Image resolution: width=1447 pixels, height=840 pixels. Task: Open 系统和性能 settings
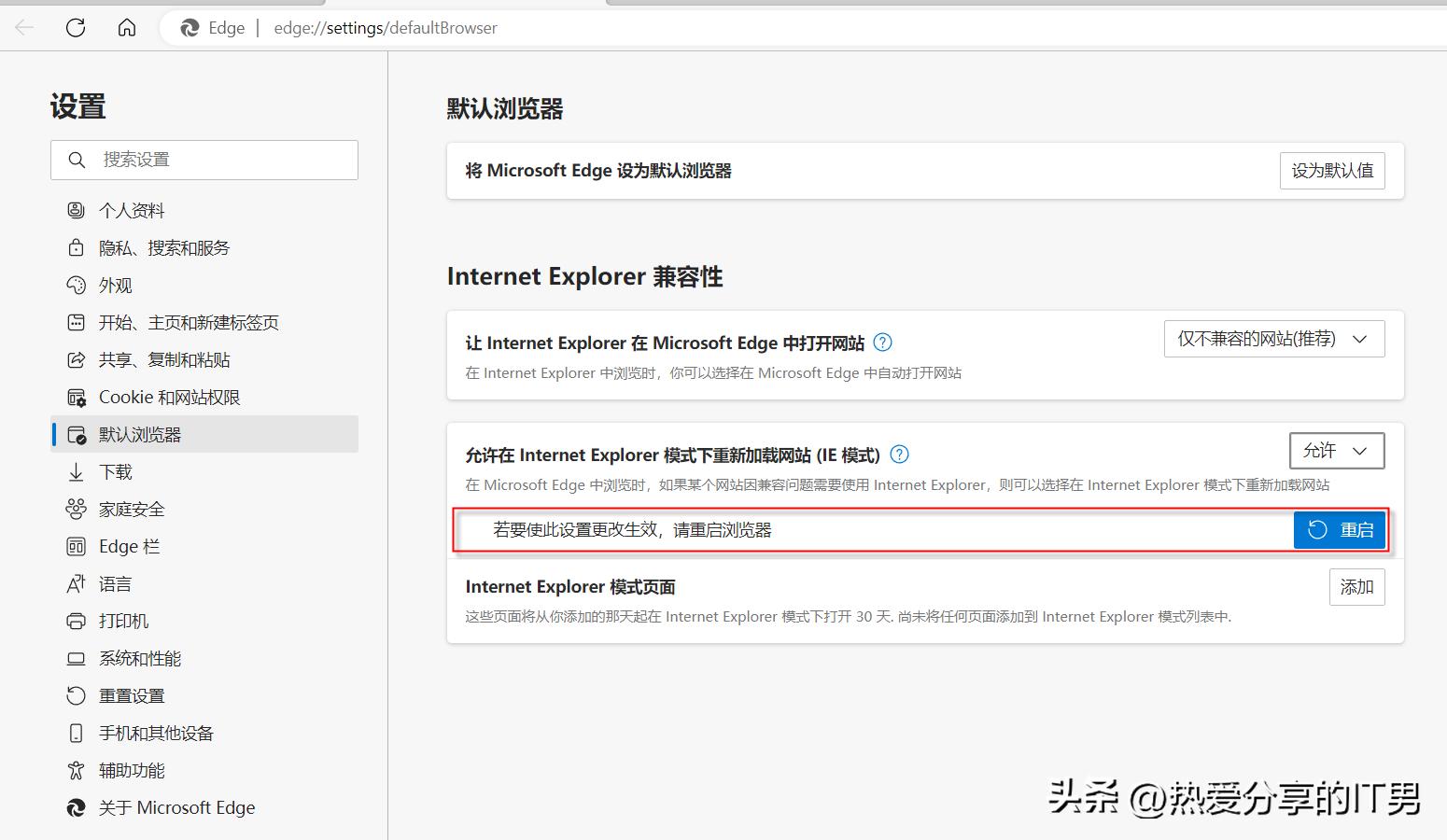pyautogui.click(x=138, y=658)
